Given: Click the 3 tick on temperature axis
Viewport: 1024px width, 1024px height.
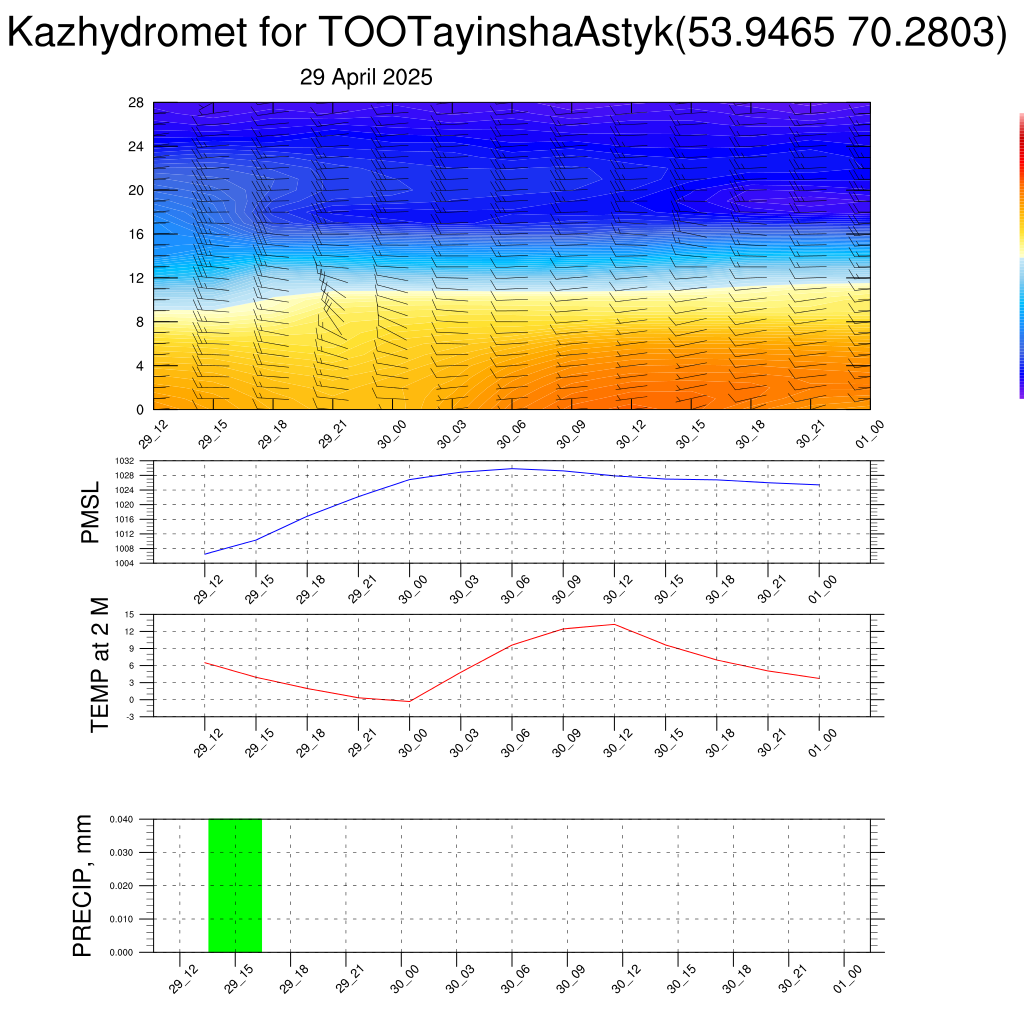Looking at the screenshot, I should (x=131, y=682).
